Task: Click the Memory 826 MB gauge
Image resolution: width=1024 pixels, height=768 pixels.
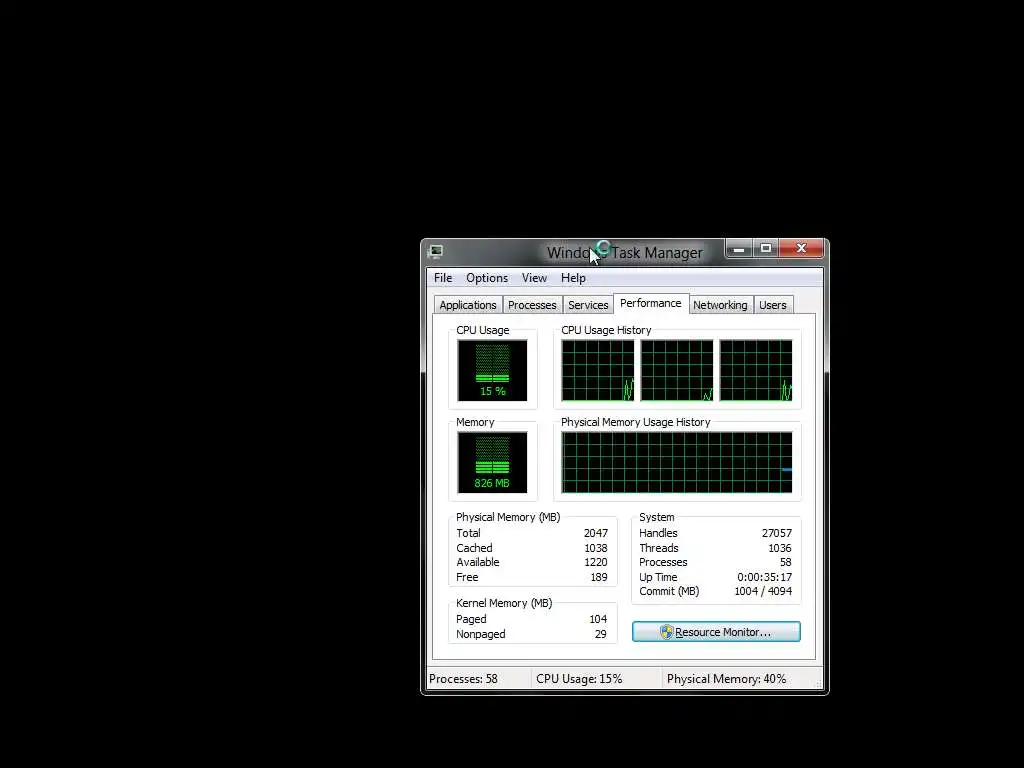Action: (492, 462)
